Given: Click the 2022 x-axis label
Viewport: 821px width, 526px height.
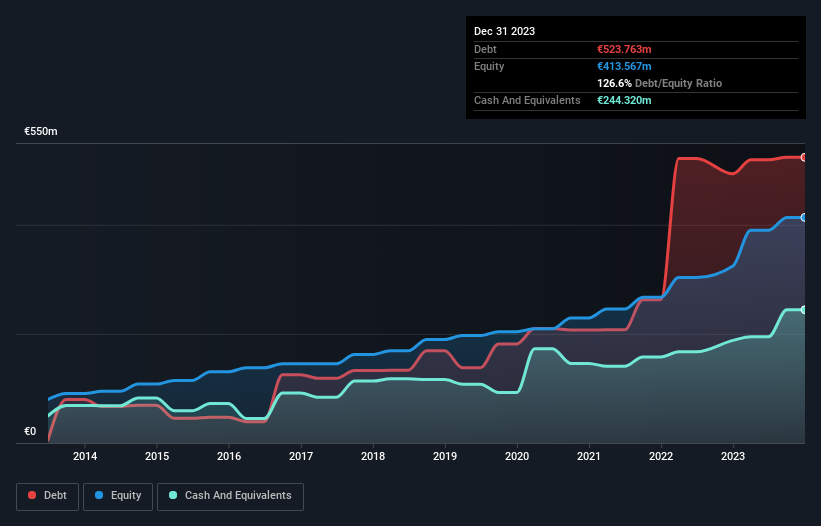Looking at the screenshot, I should [661, 456].
